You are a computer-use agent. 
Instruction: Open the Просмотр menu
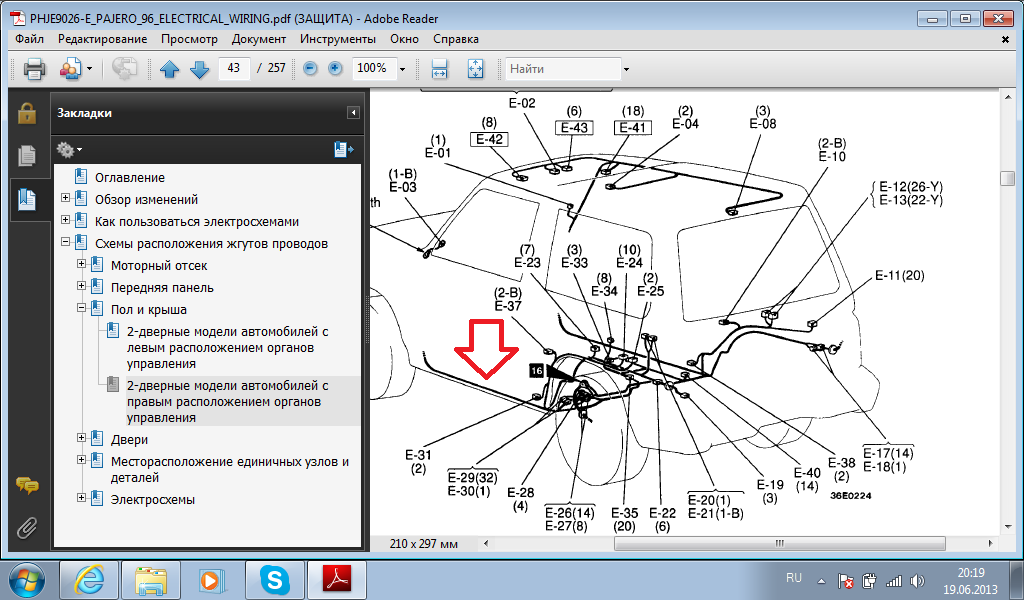(x=187, y=39)
